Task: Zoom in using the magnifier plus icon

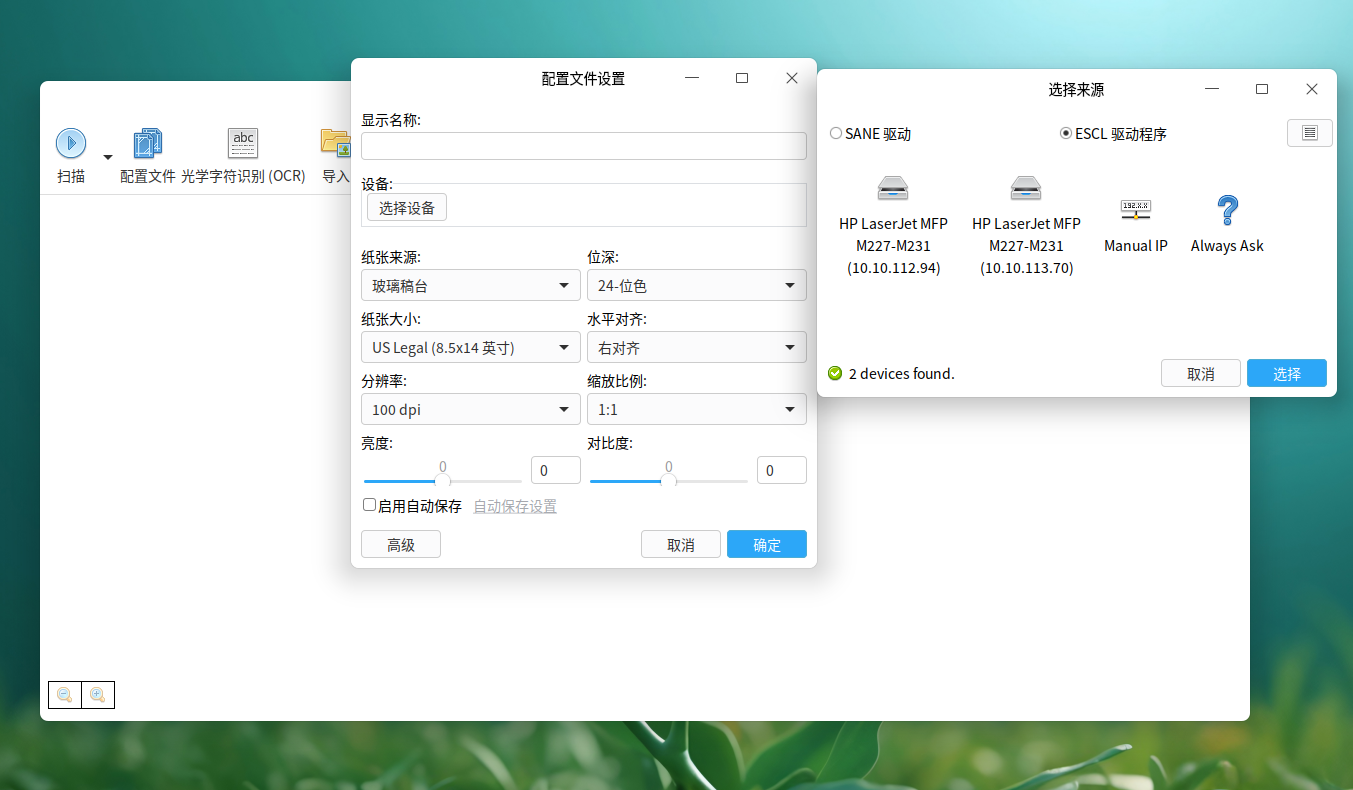Action: point(98,694)
